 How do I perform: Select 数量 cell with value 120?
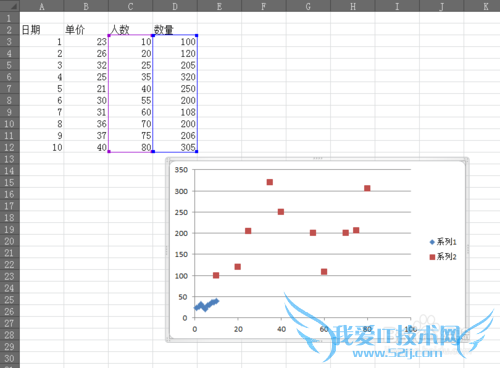pos(175,53)
